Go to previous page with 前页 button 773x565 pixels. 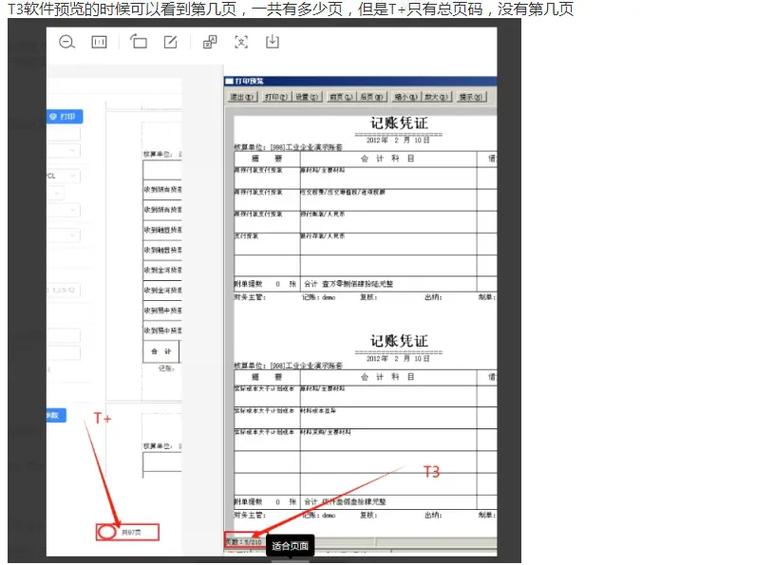point(341,97)
